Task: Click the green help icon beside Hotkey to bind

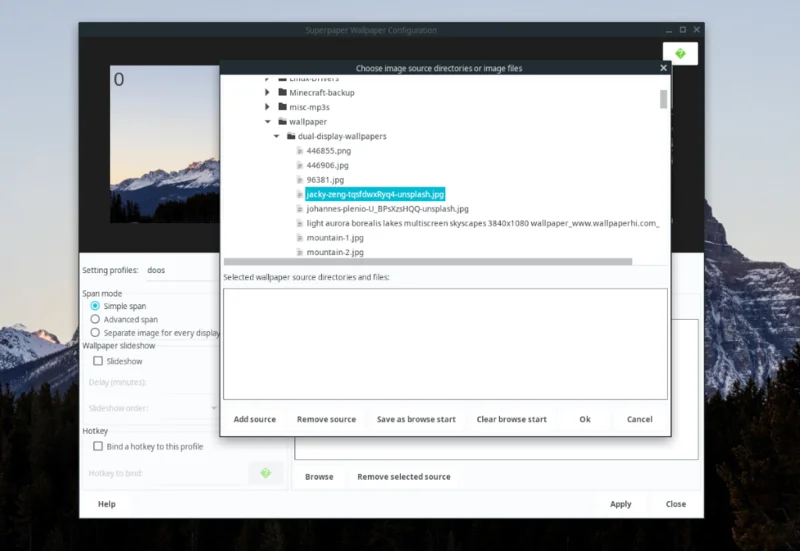Action: pyautogui.click(x=265, y=473)
